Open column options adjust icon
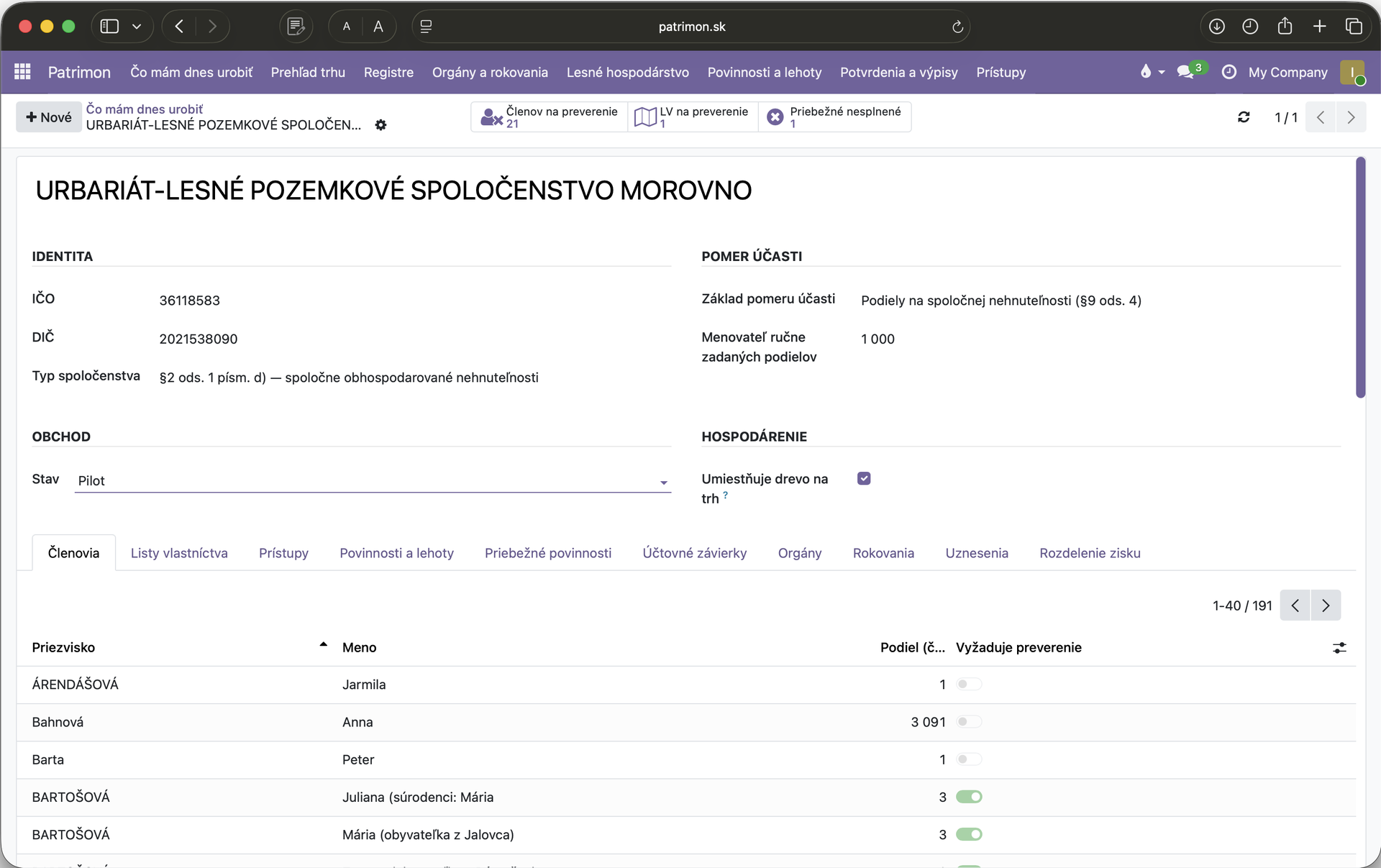1381x868 pixels. click(1339, 648)
